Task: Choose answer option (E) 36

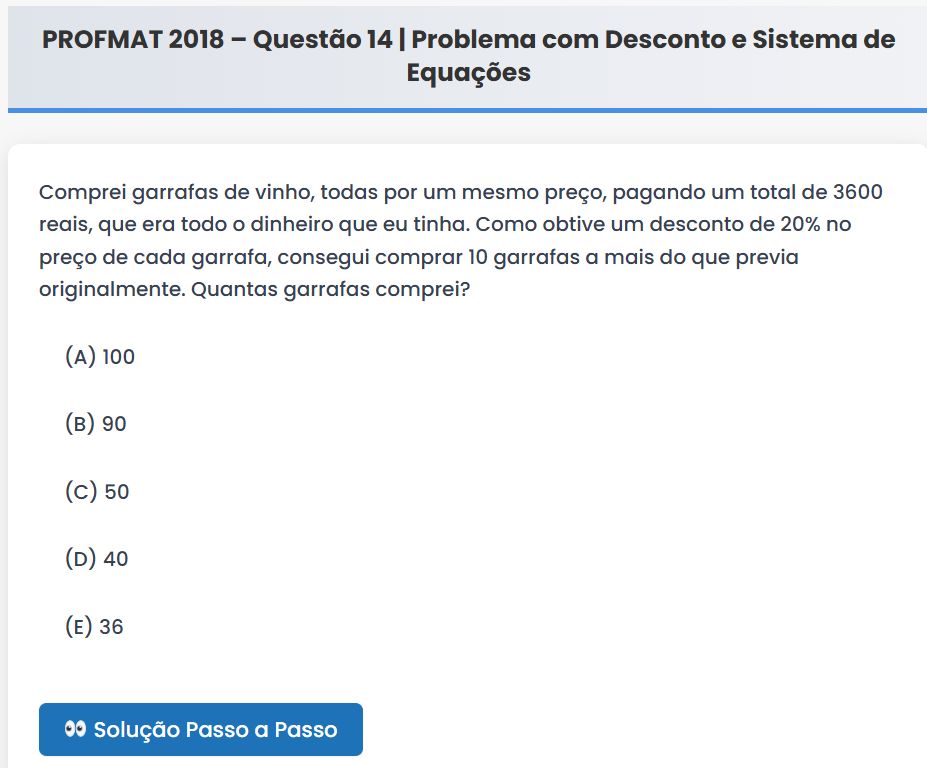Action: [94, 627]
